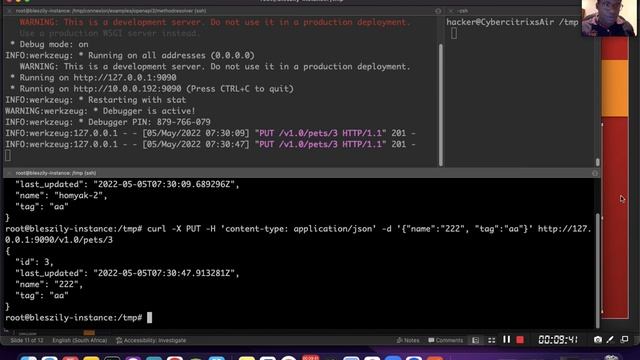The height and width of the screenshot is (360, 640).
Task: Click the curl -X PUT command line
Action: tap(298, 234)
